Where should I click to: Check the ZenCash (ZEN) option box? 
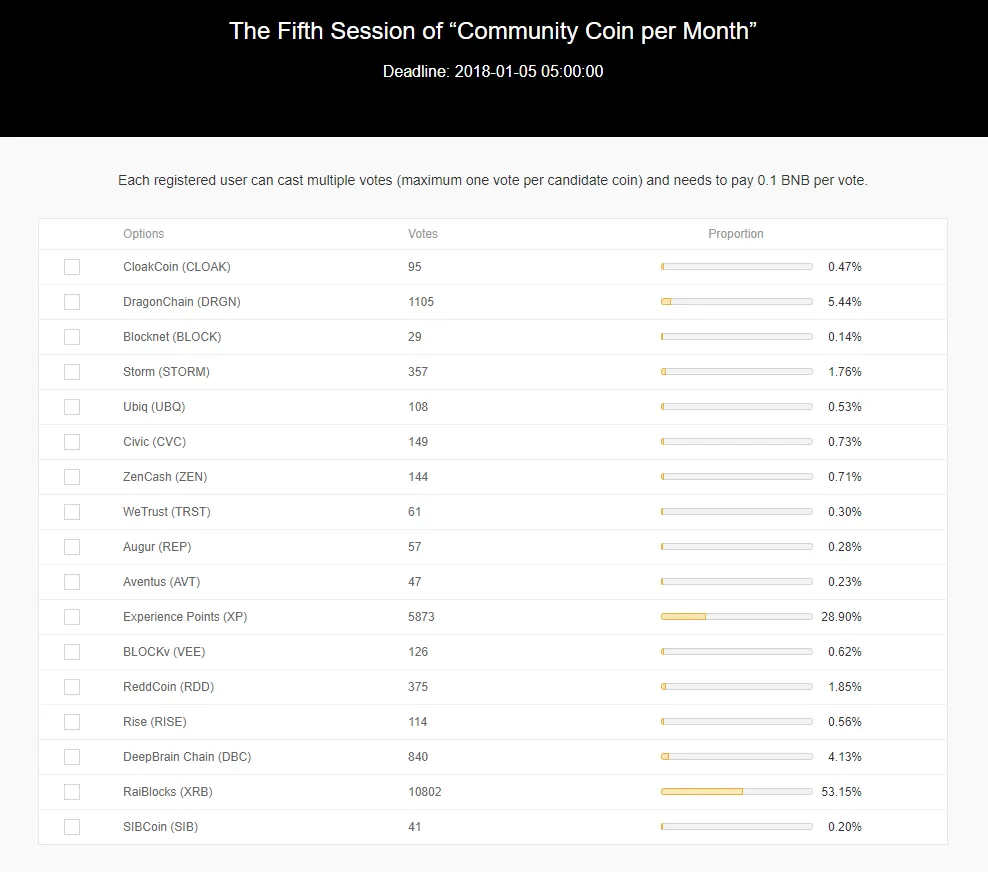pyautogui.click(x=72, y=477)
